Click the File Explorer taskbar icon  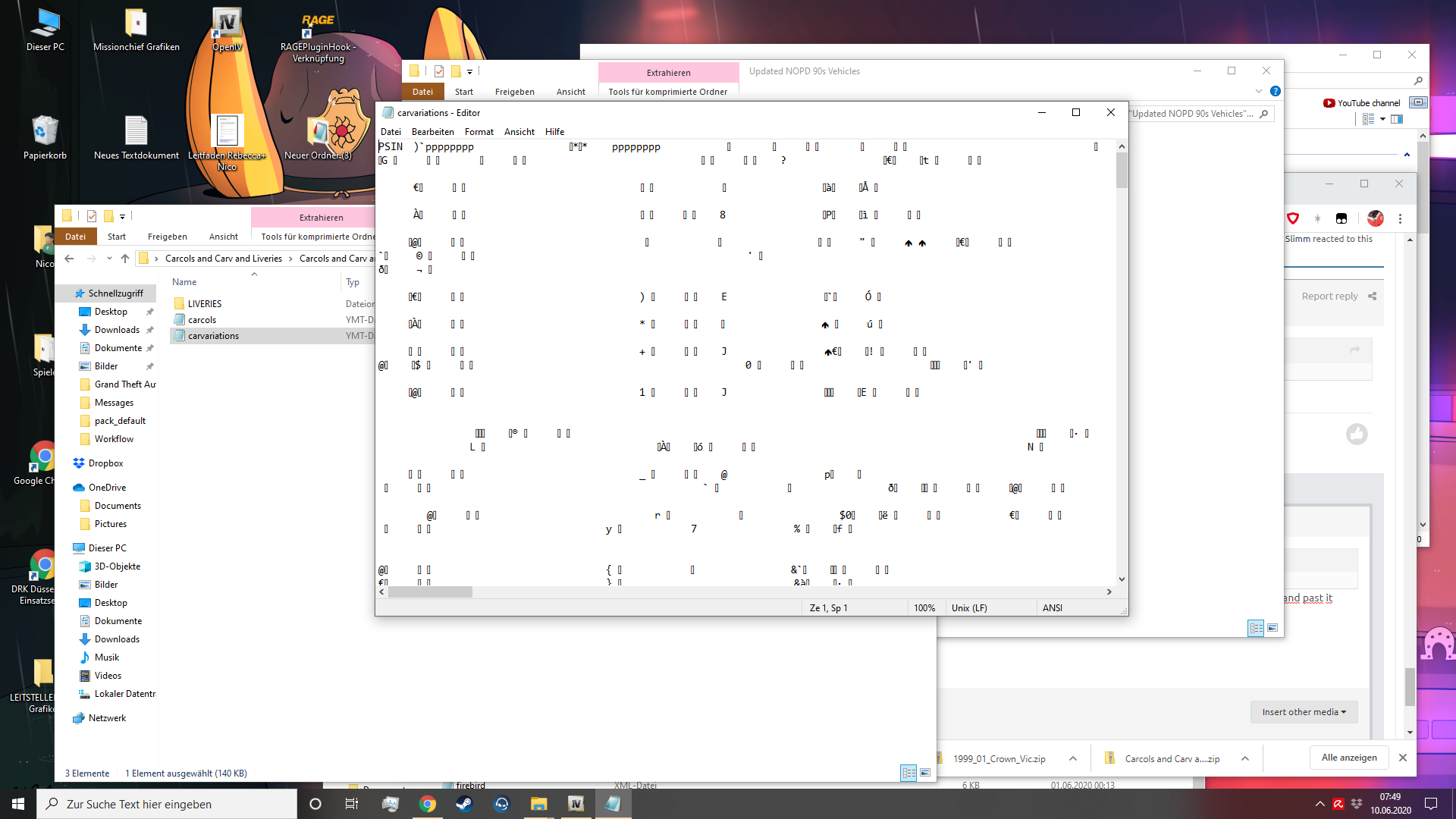539,804
